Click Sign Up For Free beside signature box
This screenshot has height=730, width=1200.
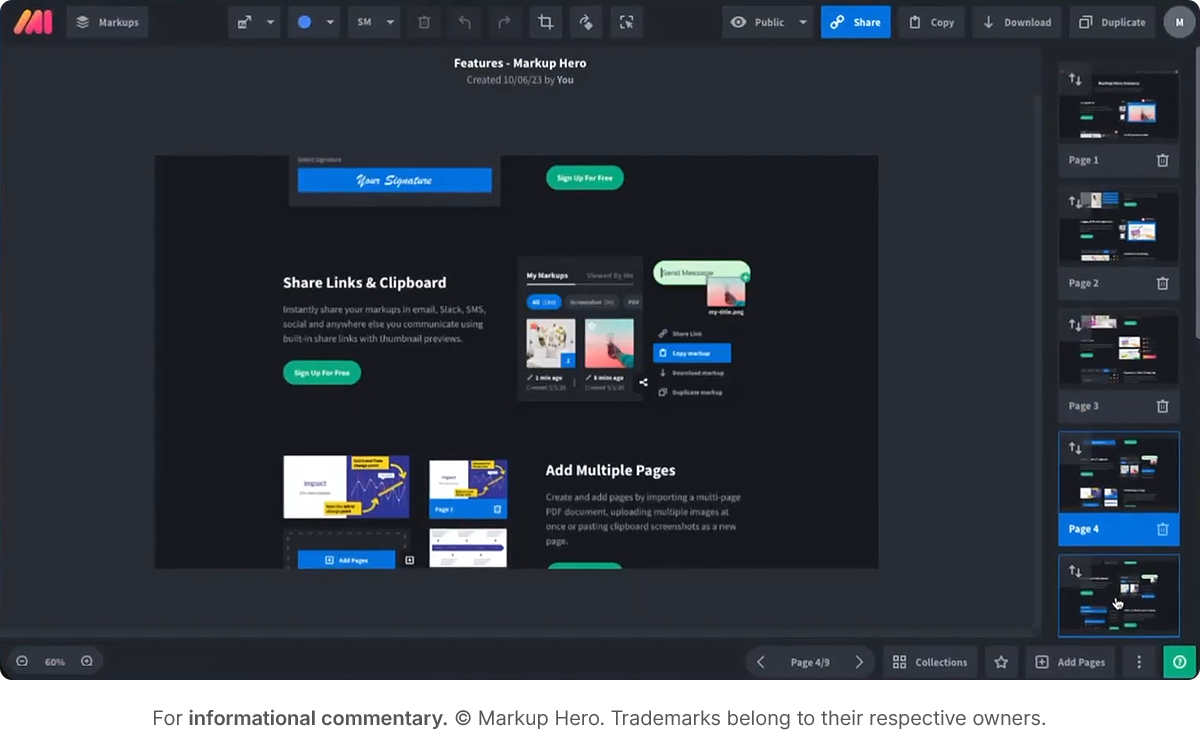(x=585, y=178)
